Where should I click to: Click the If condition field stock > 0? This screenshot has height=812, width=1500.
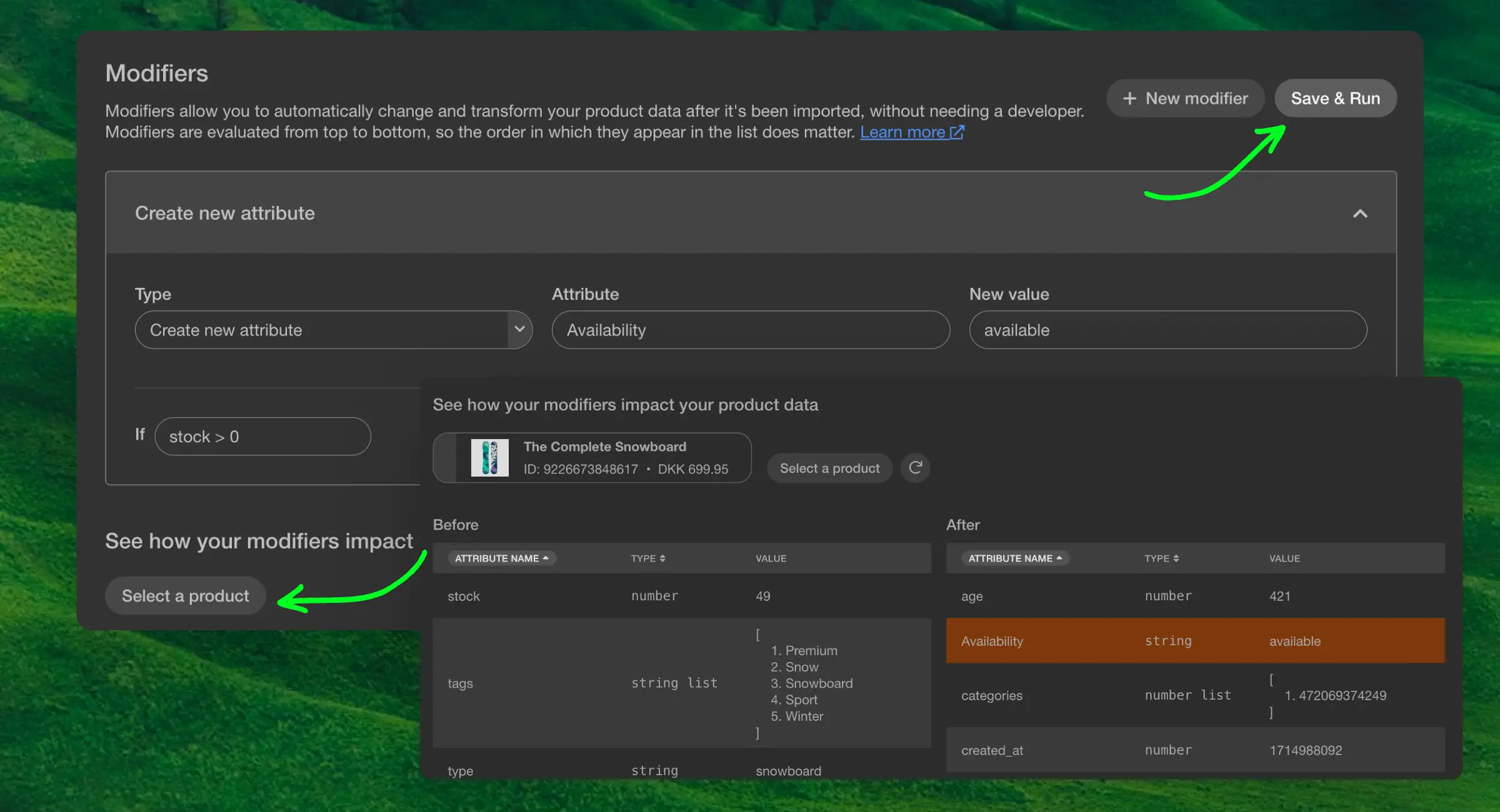click(262, 436)
